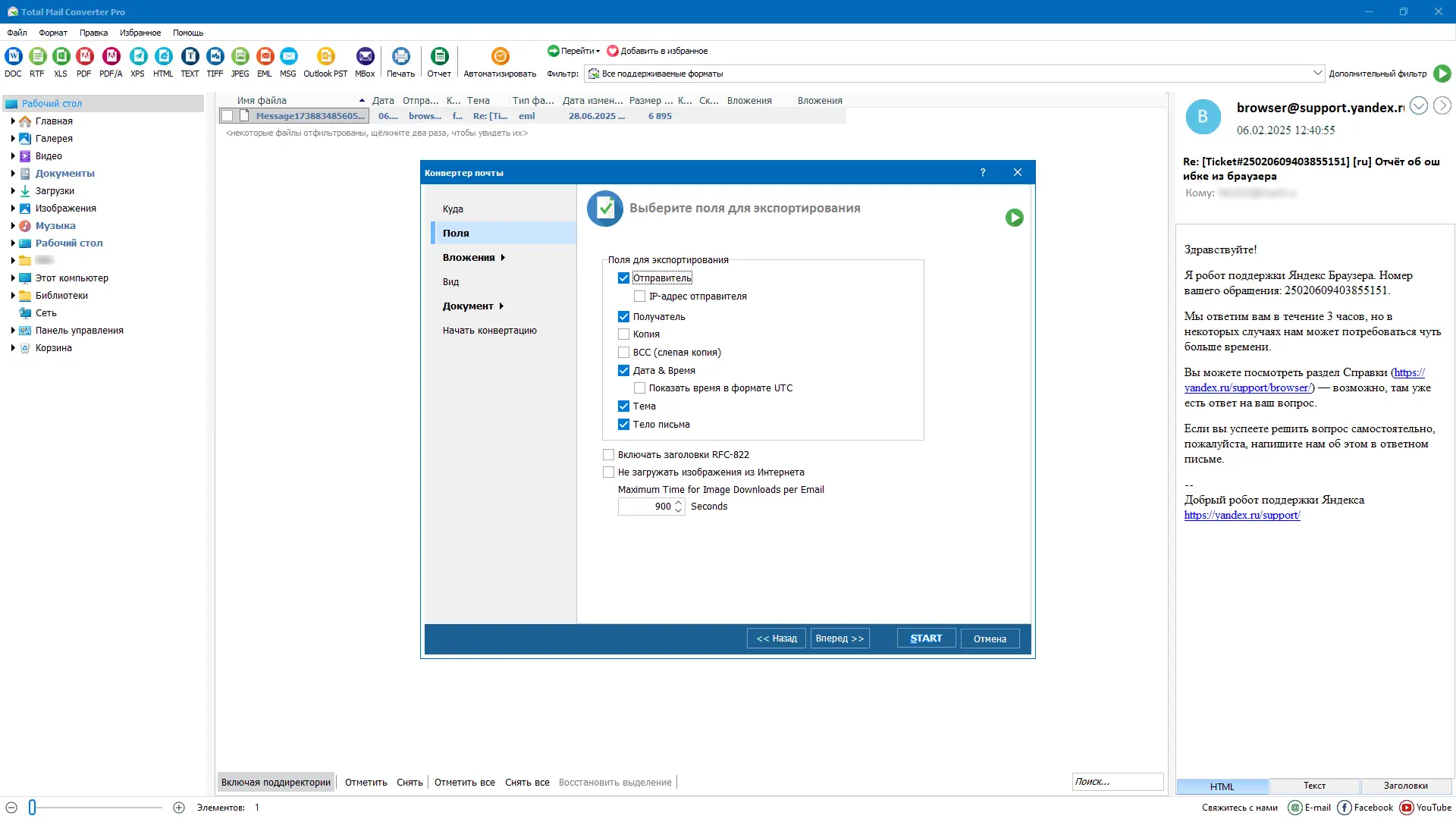Uncheck the Отправитель field checkbox
1456x819 pixels.
(623, 278)
